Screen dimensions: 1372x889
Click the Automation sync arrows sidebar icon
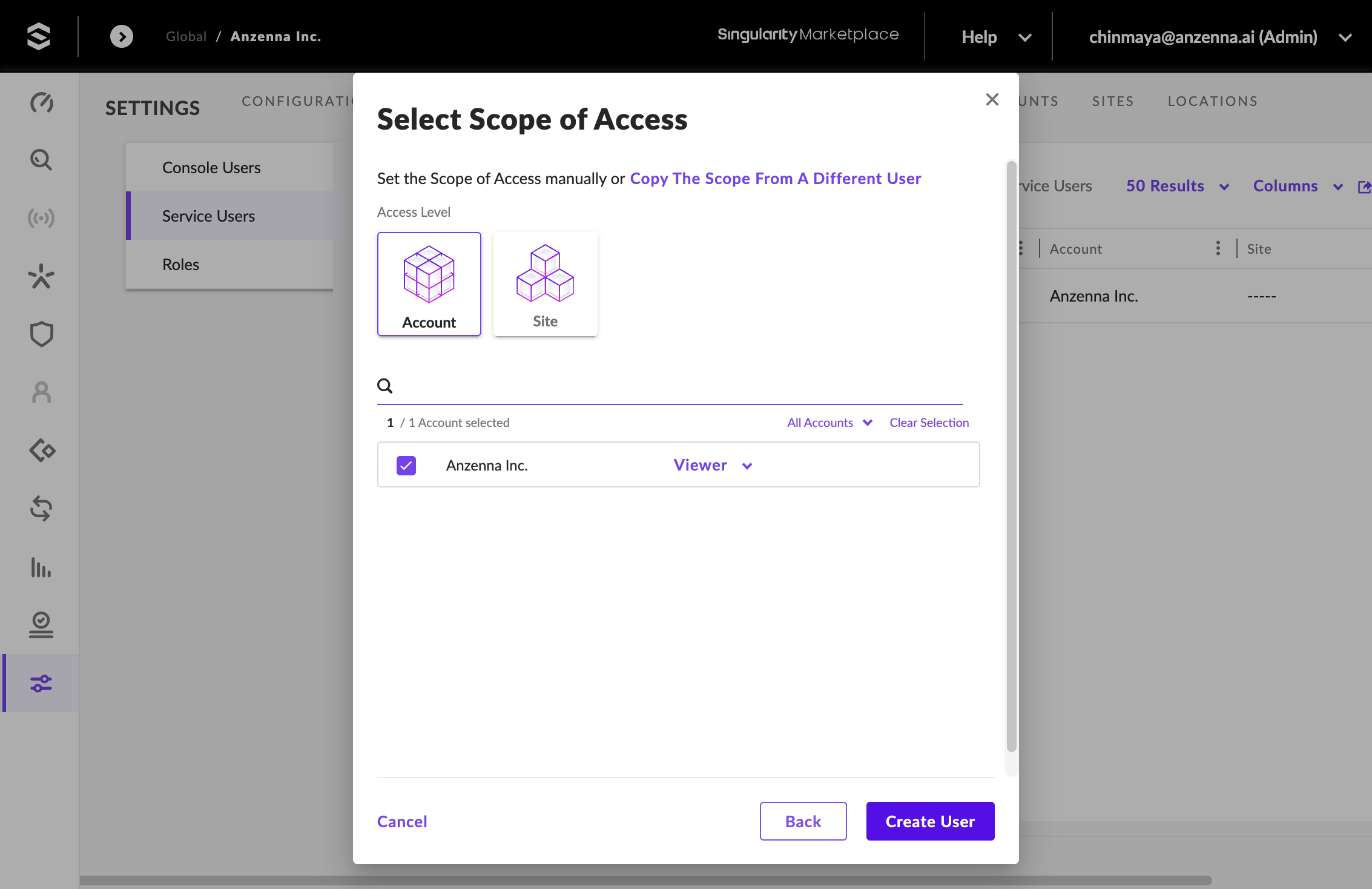(41, 508)
